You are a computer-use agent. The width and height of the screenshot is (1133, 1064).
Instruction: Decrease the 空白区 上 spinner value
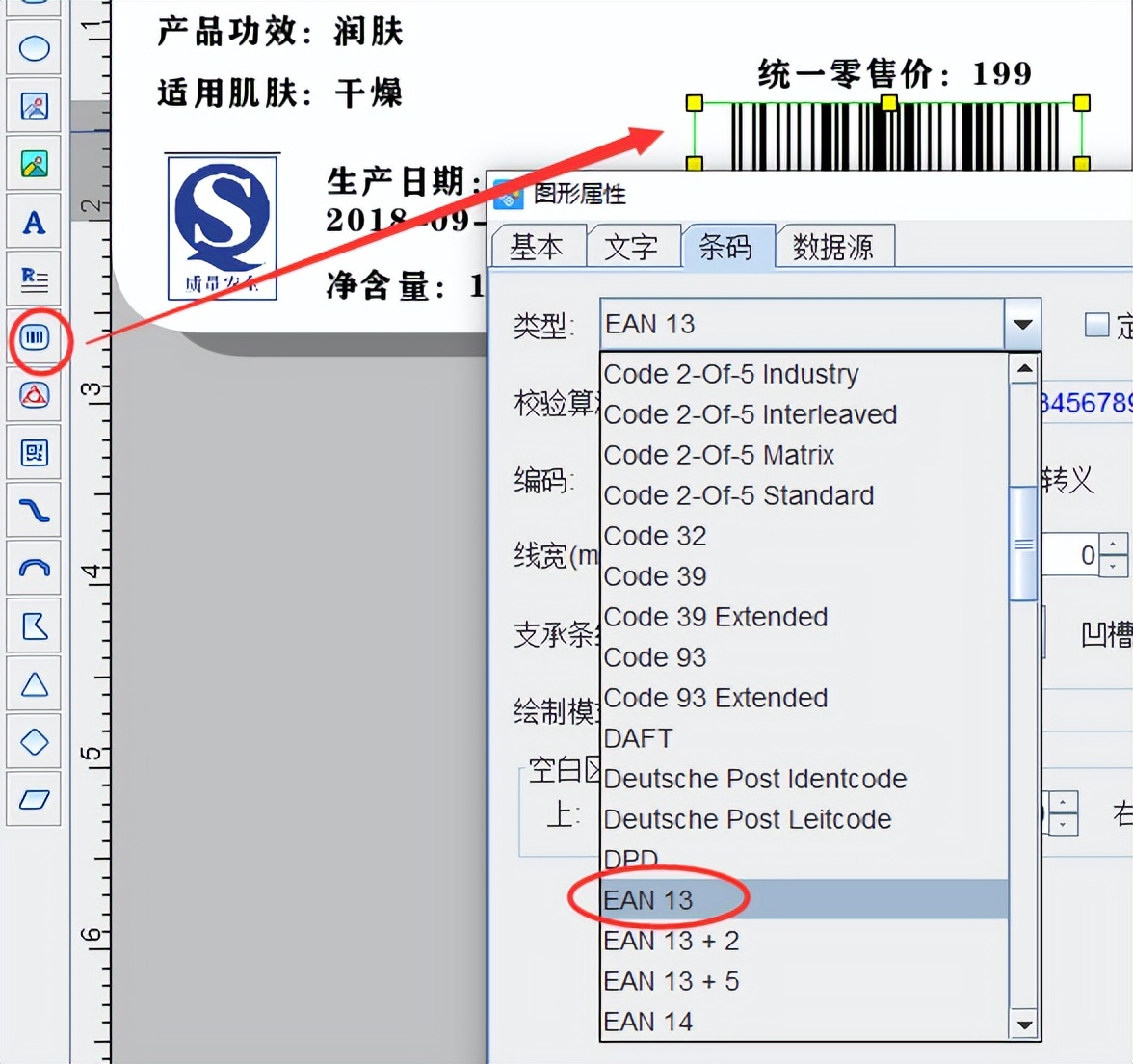pyautogui.click(x=1063, y=824)
